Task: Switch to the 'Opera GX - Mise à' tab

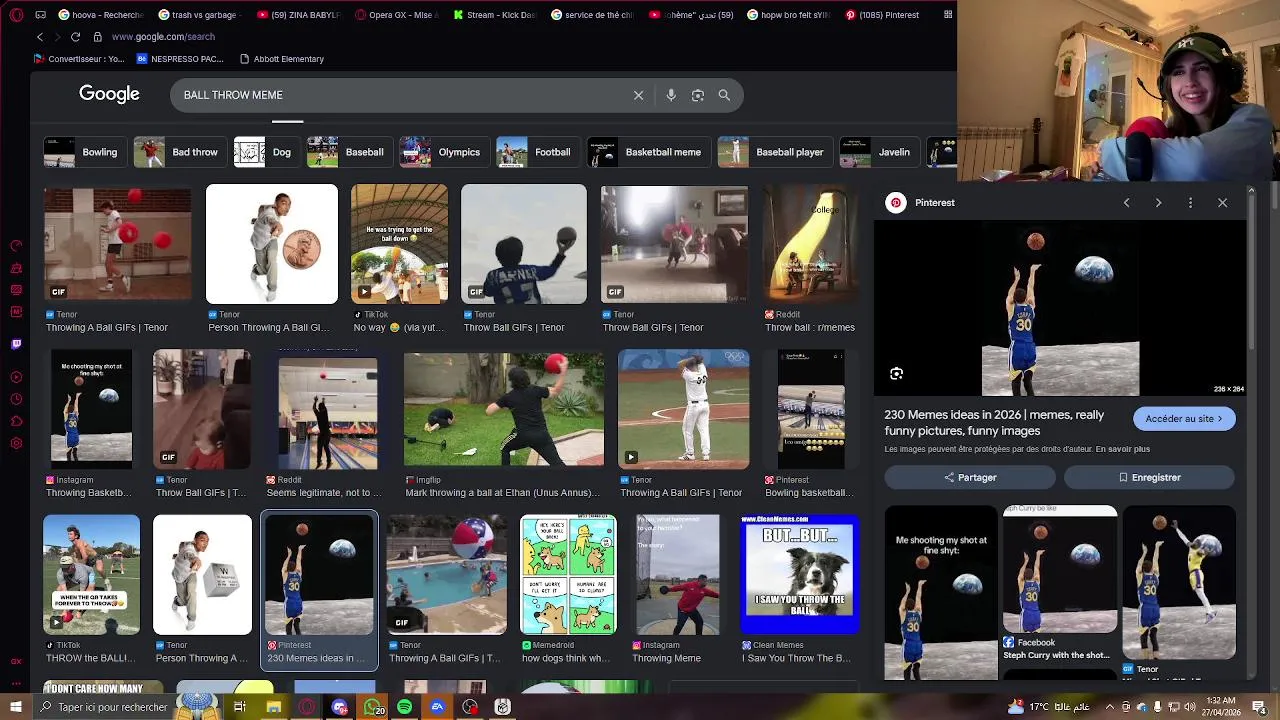Action: pyautogui.click(x=395, y=15)
